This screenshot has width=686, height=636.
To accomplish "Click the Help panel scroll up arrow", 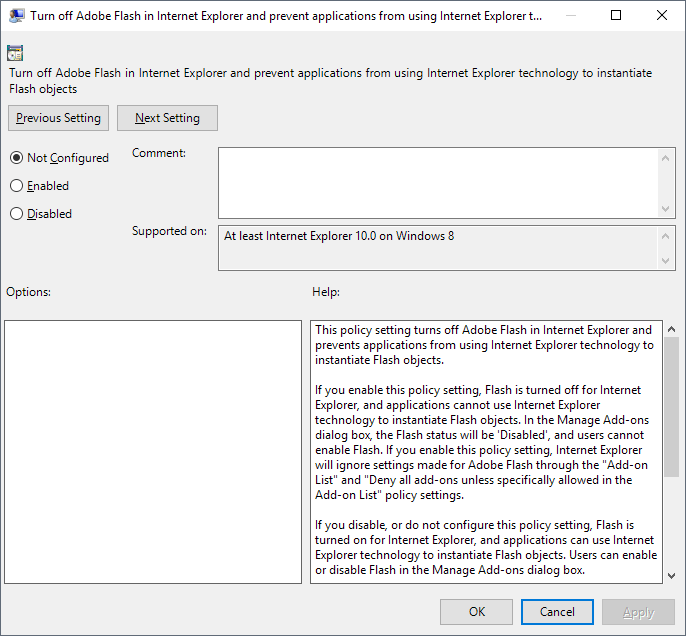I will tap(672, 329).
